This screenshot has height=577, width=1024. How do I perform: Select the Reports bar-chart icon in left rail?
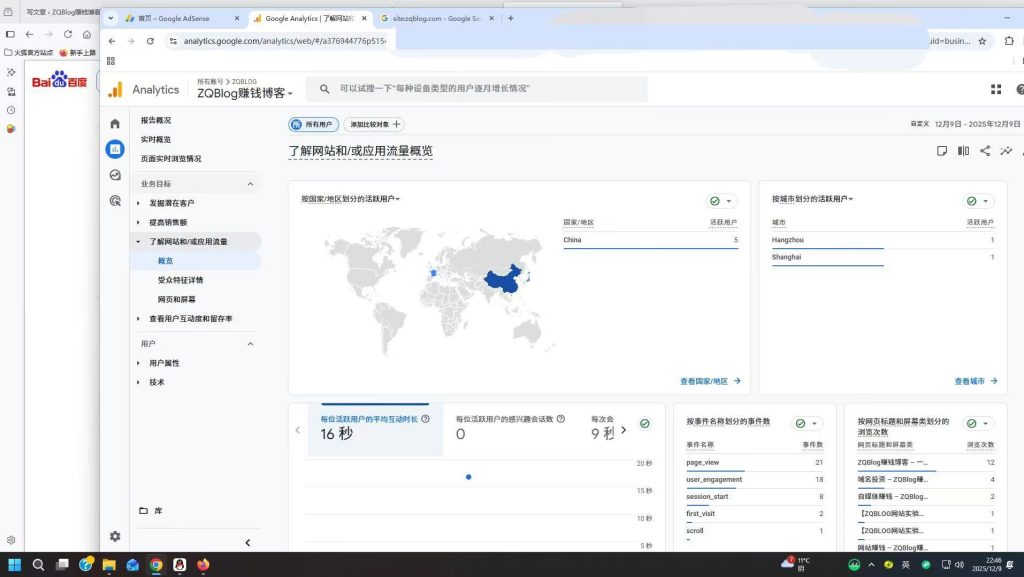[x=114, y=148]
